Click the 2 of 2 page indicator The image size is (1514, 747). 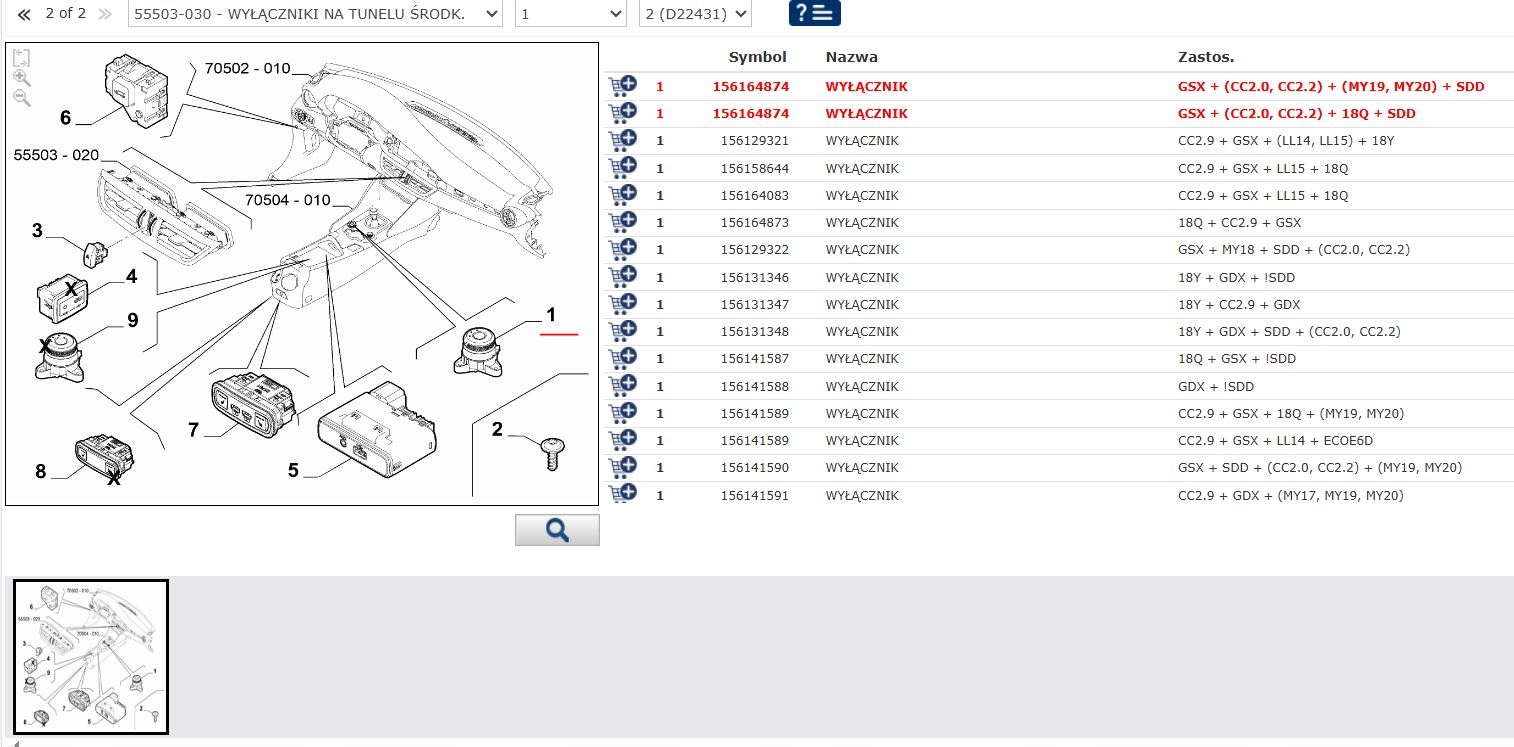pyautogui.click(x=66, y=14)
